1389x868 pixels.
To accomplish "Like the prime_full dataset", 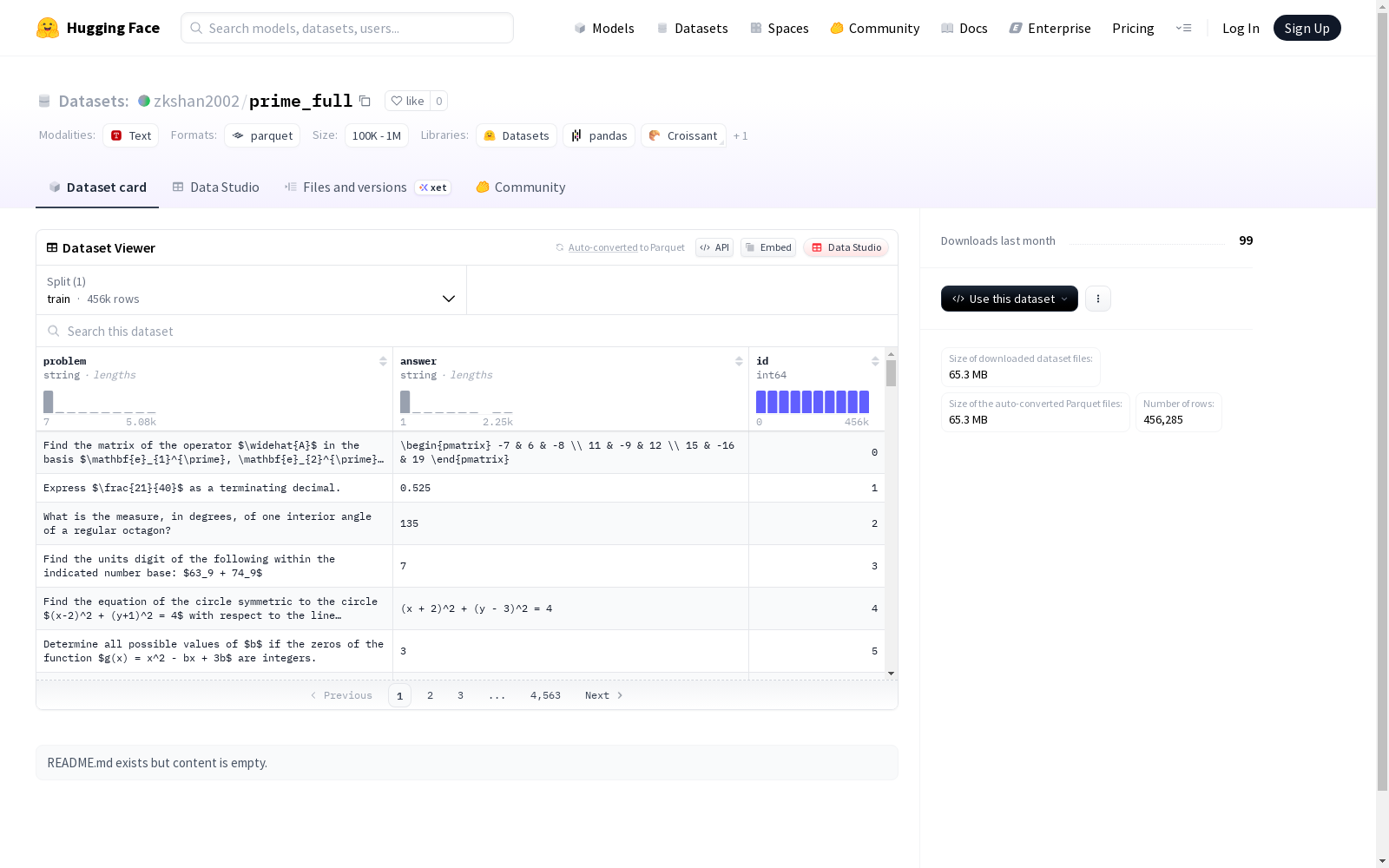I will click(x=407, y=101).
